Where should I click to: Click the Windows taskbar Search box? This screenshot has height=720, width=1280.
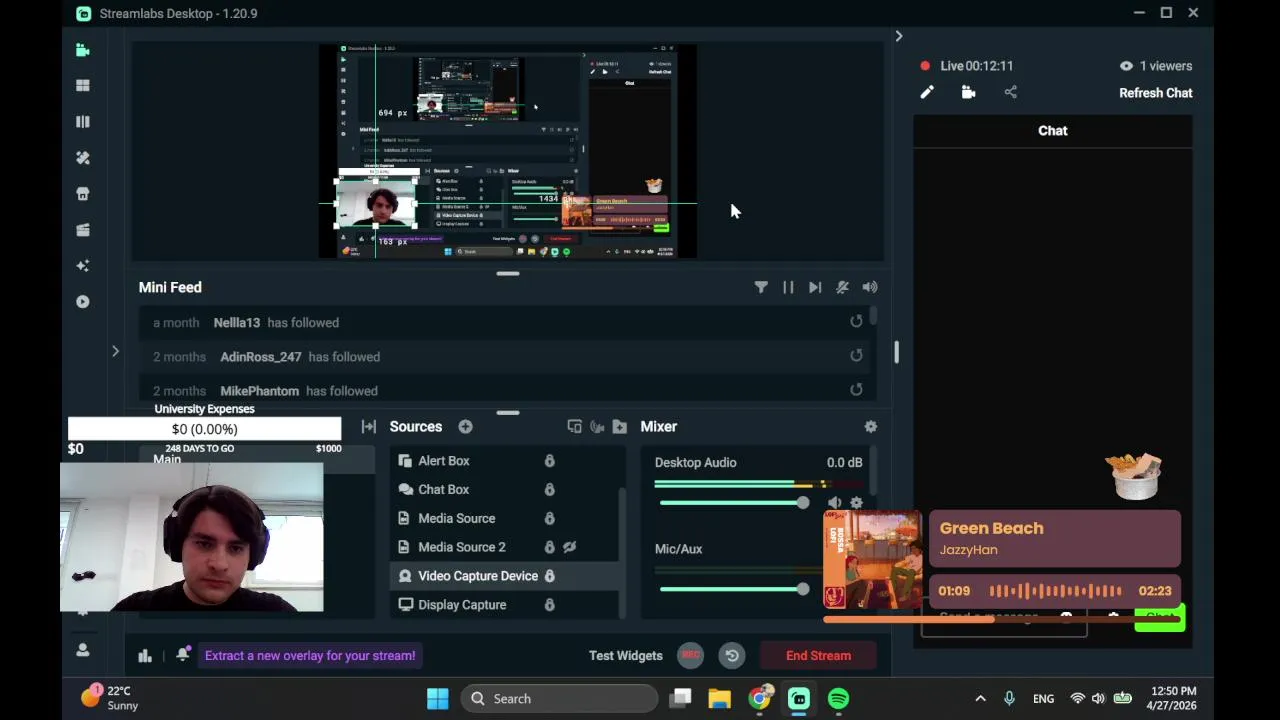pos(559,699)
